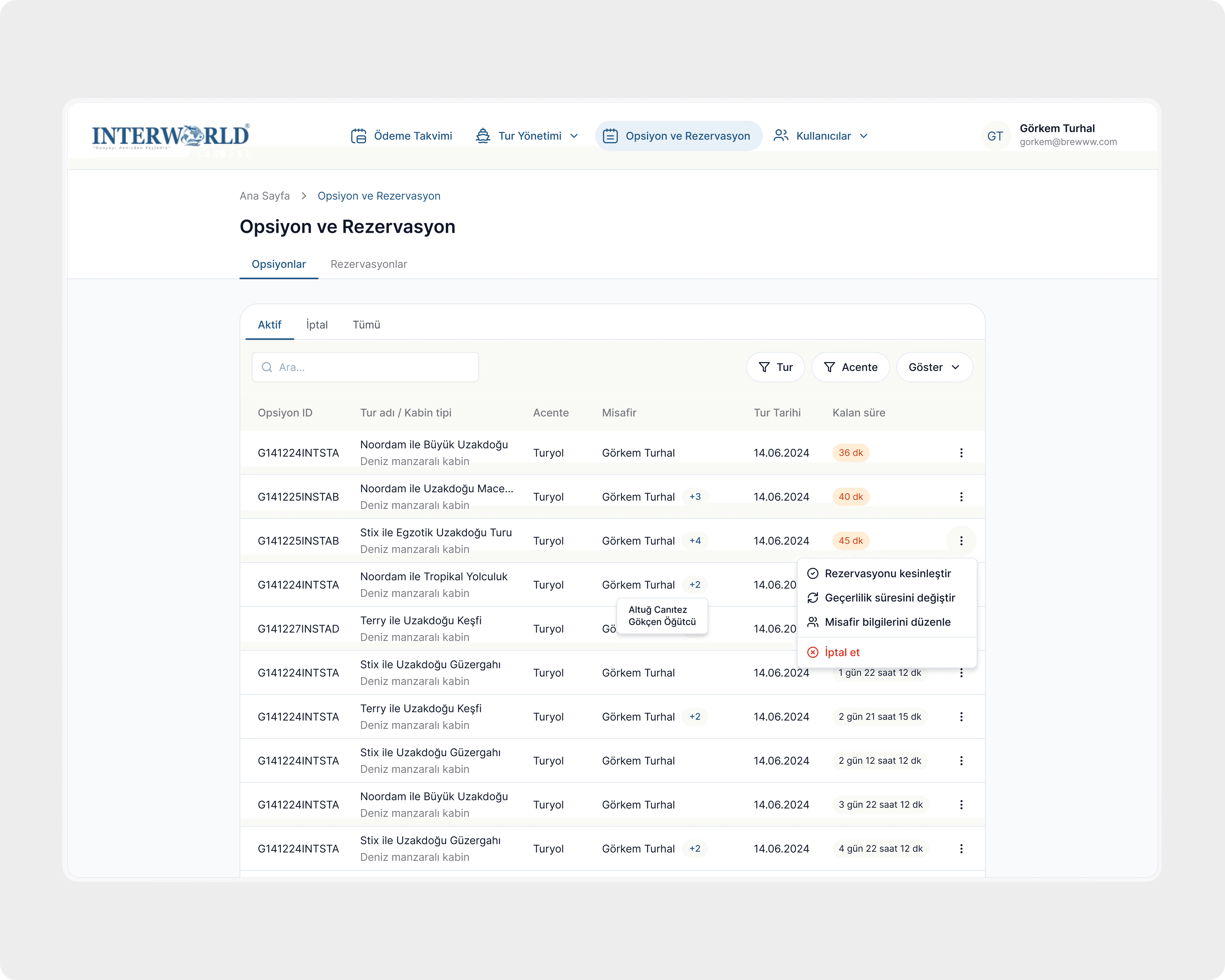Viewport: 1225px width, 980px height.
Task: Select the İptal filter tab
Action: pos(316,325)
